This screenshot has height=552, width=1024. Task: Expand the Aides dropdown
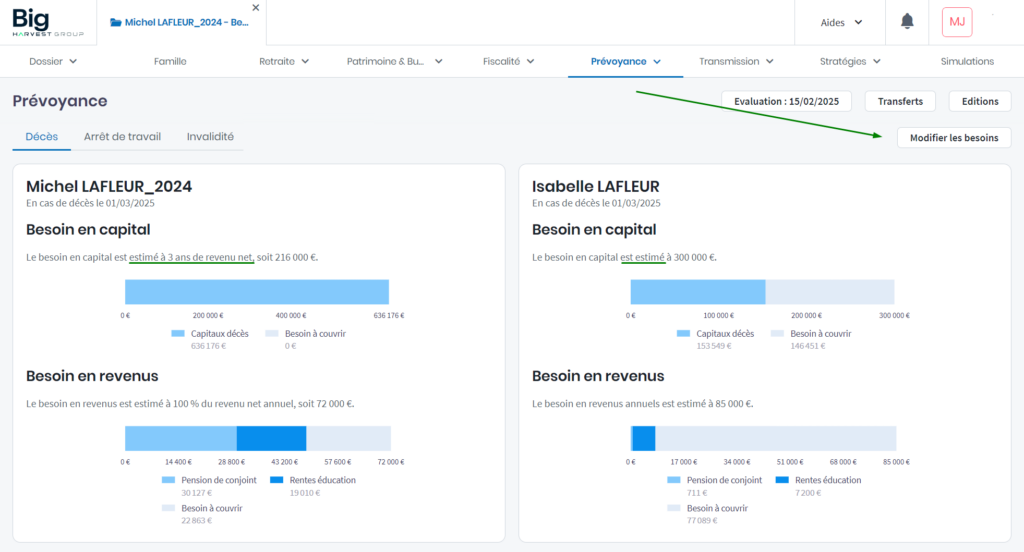(x=841, y=22)
